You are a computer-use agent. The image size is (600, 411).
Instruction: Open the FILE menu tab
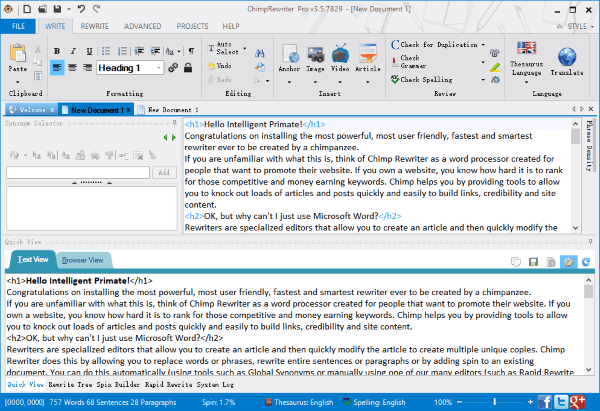tap(18, 26)
